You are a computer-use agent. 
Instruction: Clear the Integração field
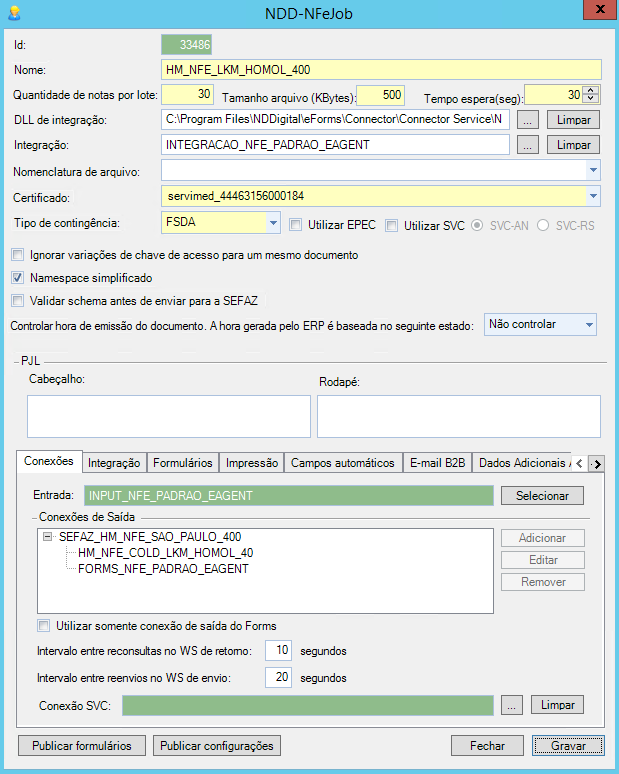pyautogui.click(x=573, y=145)
